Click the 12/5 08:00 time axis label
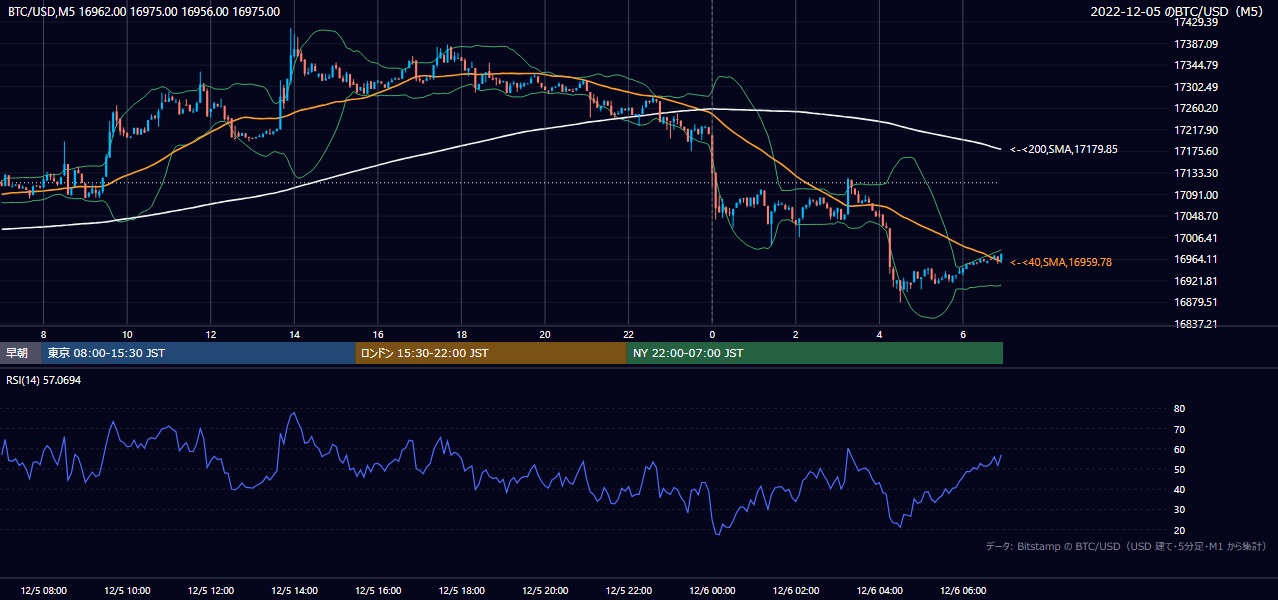Viewport: 1278px width, 600px height. [43, 591]
